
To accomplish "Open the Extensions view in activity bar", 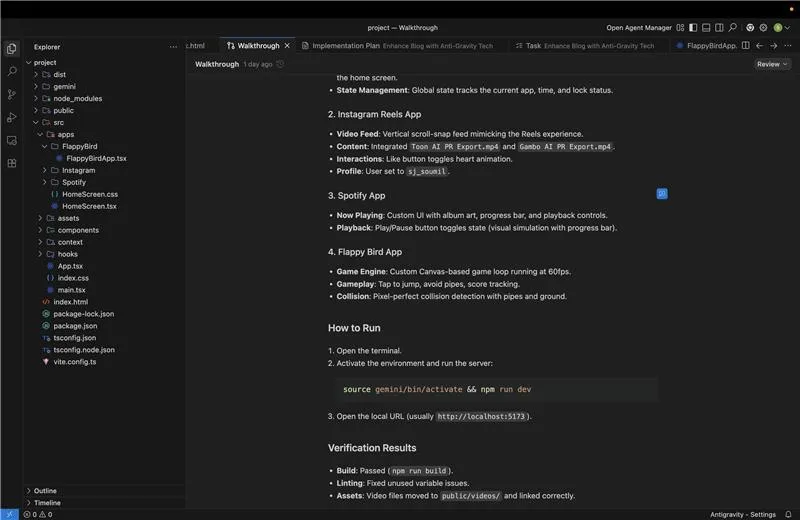I will 12,163.
